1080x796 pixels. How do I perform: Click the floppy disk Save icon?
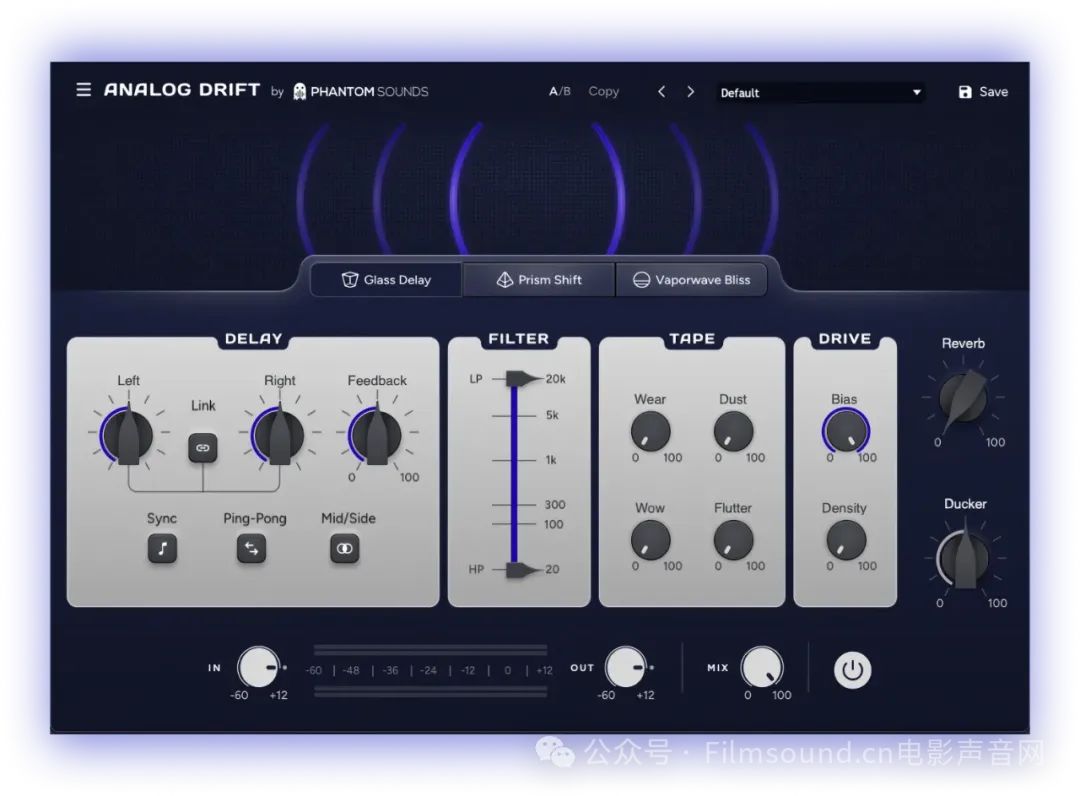click(965, 92)
